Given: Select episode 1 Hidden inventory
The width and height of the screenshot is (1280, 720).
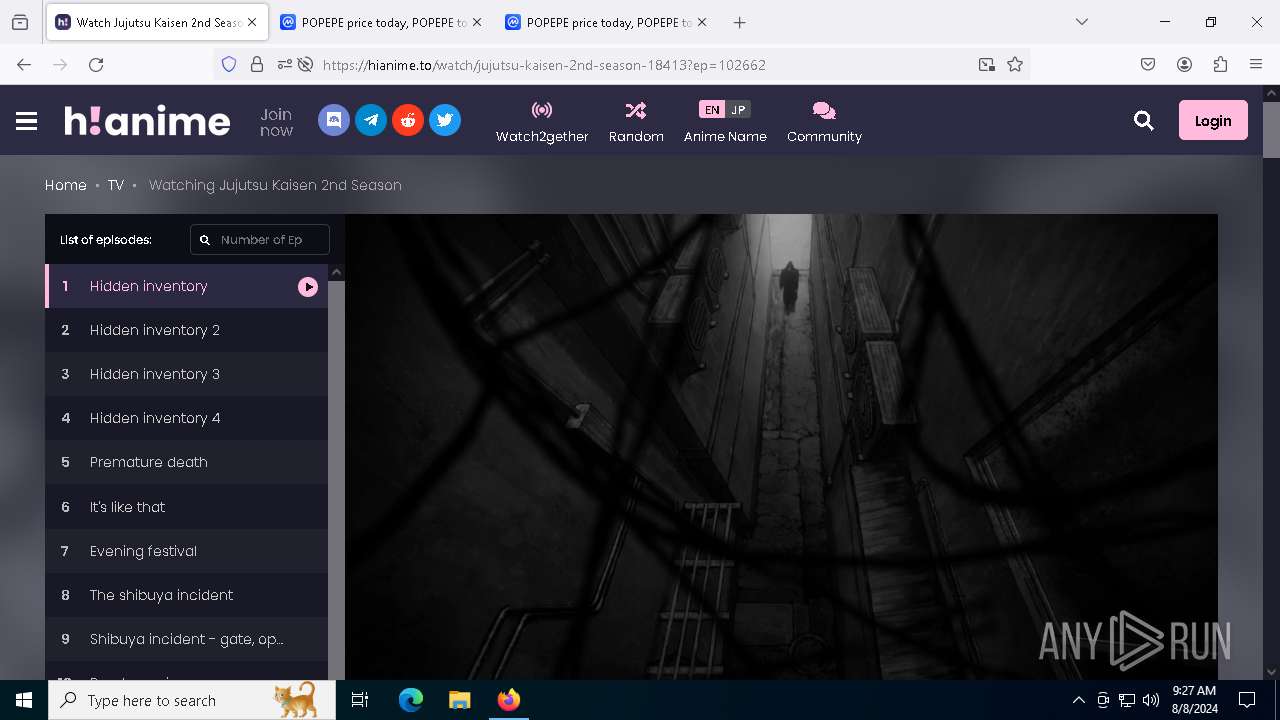Looking at the screenshot, I should point(186,286).
